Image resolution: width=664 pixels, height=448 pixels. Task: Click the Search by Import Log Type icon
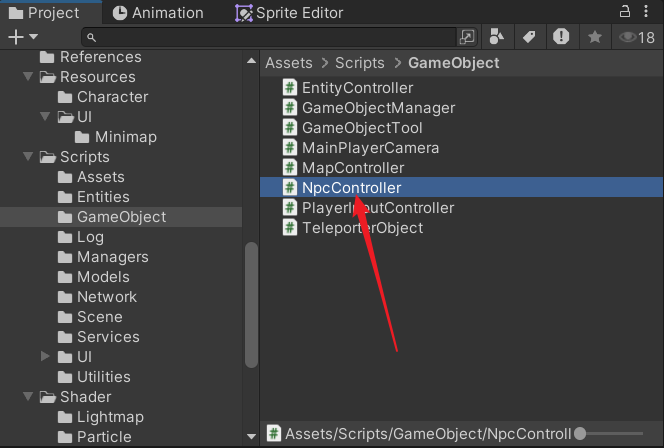click(562, 37)
